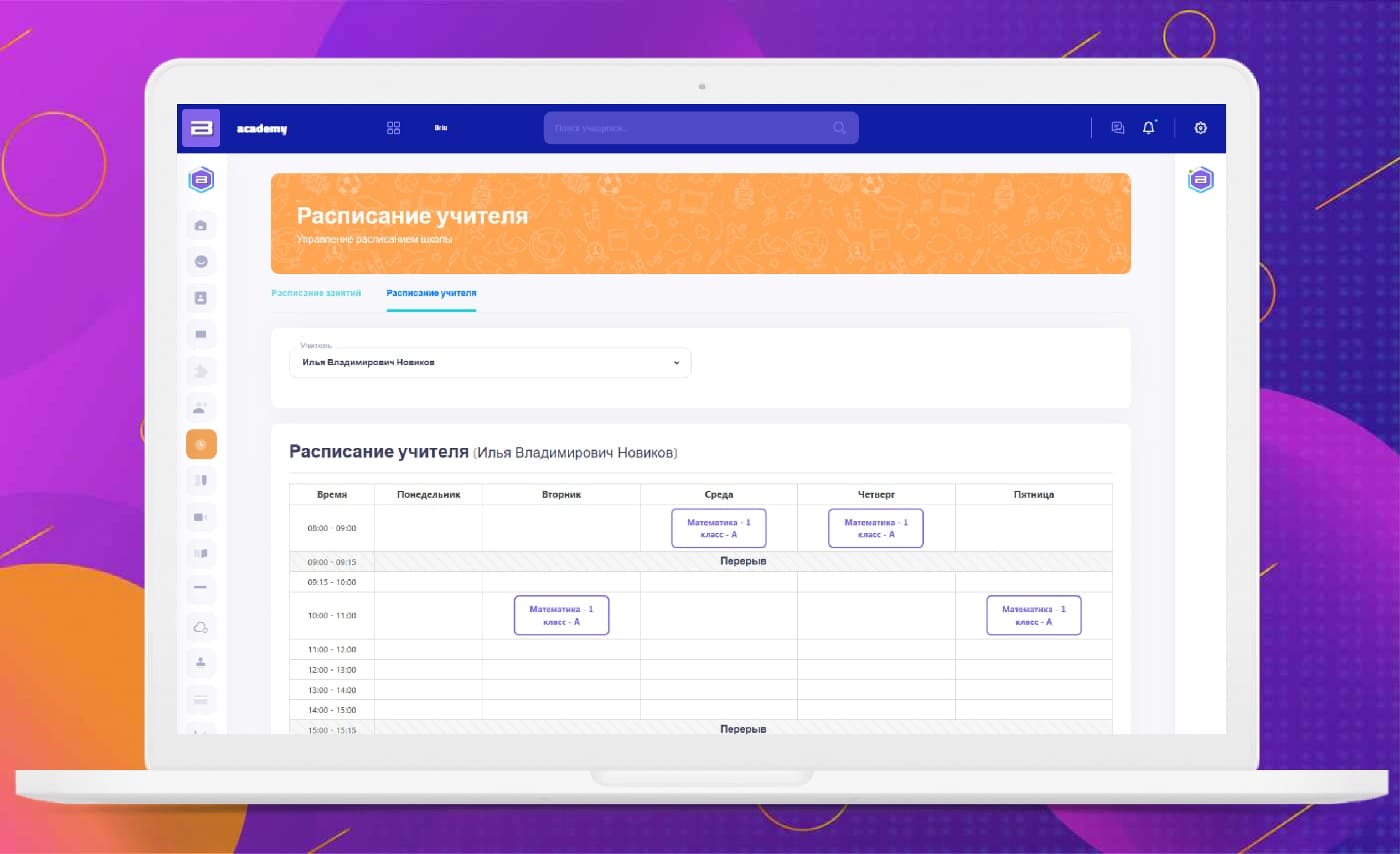1400x854 pixels.
Task: Switch to Расписание занятий tab
Action: pyautogui.click(x=316, y=293)
